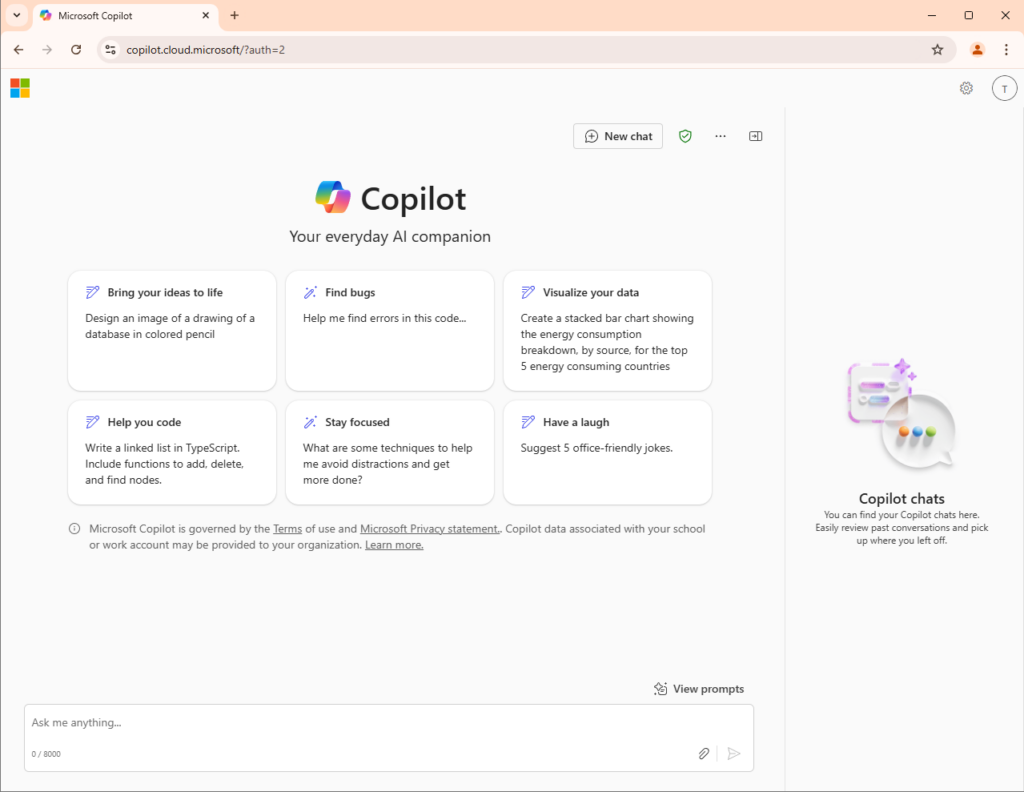Image resolution: width=1024 pixels, height=792 pixels.
Task: Choose the Have a laugh card
Action: (607, 452)
